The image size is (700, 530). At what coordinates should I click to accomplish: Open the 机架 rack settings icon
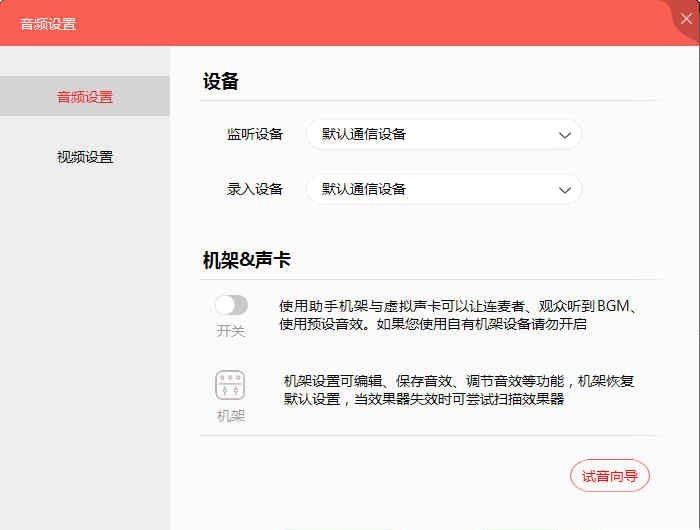(230, 385)
